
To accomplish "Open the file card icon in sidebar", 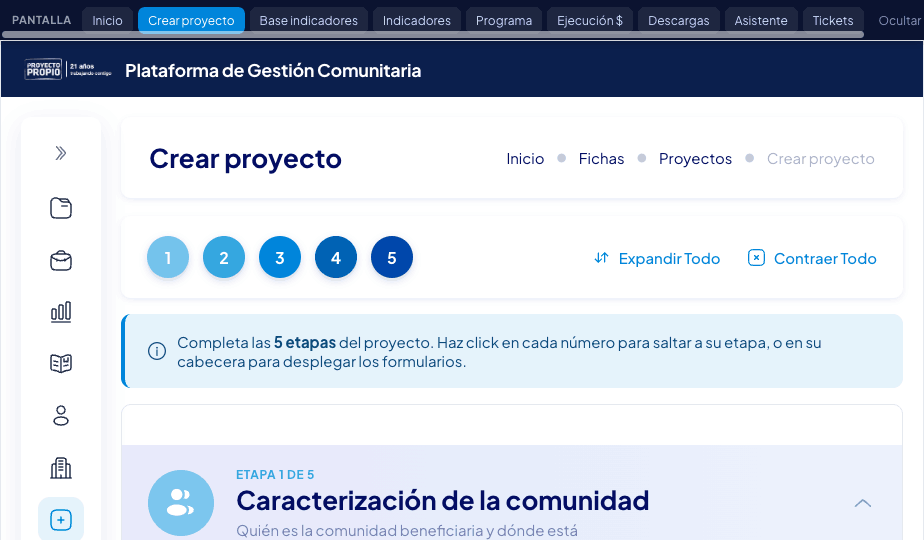I will click(61, 208).
